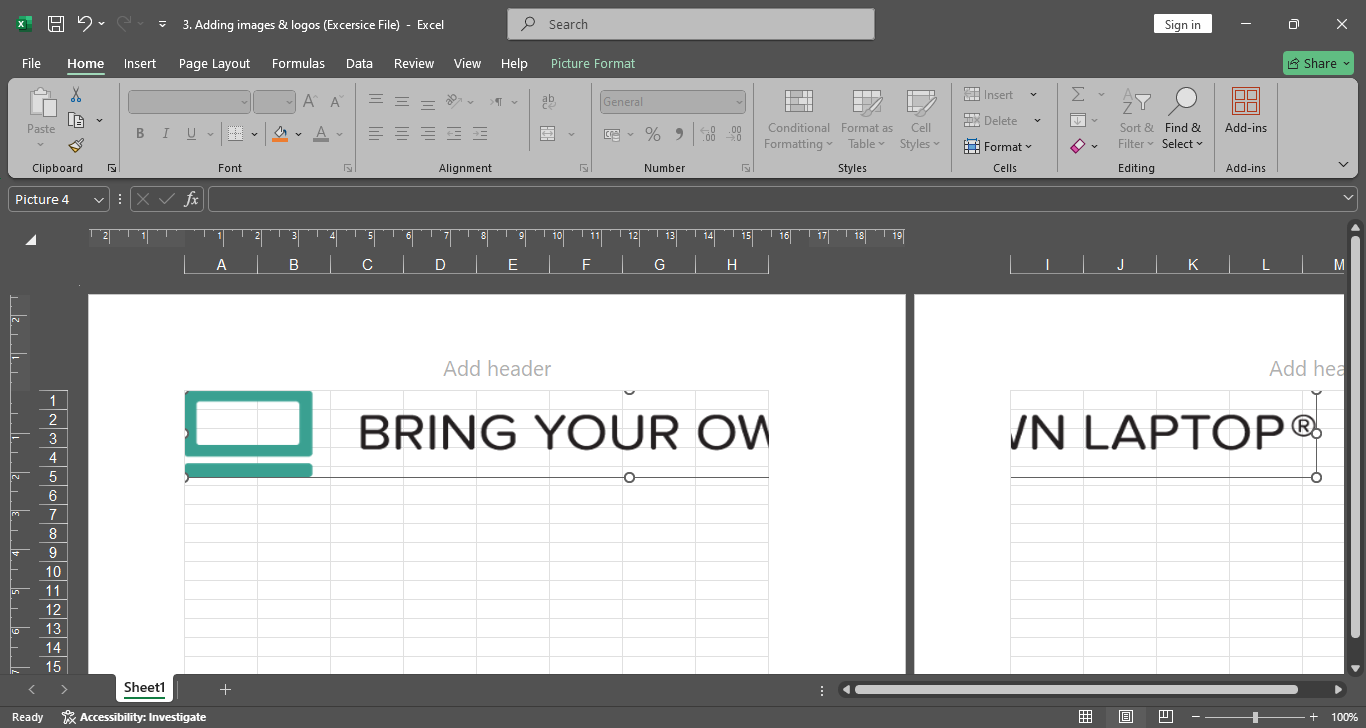The image size is (1366, 728).
Task: Click the Select All corner triangle
Action: [x=31, y=240]
